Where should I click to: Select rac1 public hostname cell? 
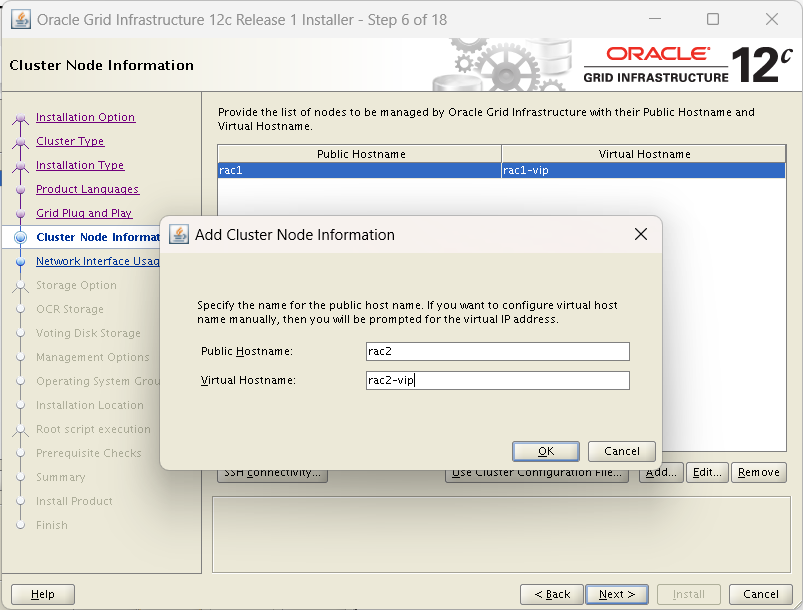pos(360,170)
